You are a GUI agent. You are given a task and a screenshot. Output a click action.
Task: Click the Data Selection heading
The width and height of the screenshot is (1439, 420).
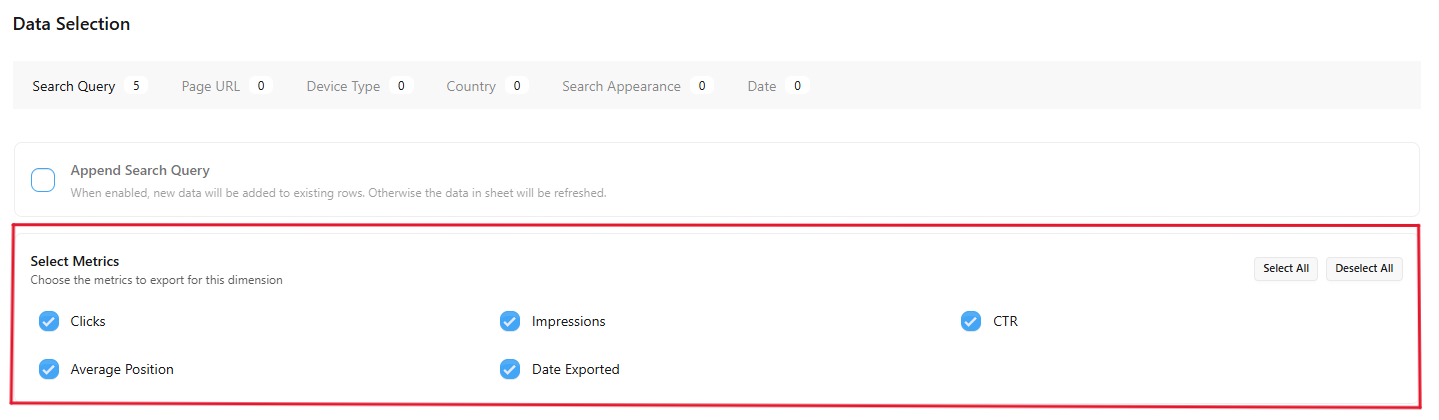pos(71,24)
